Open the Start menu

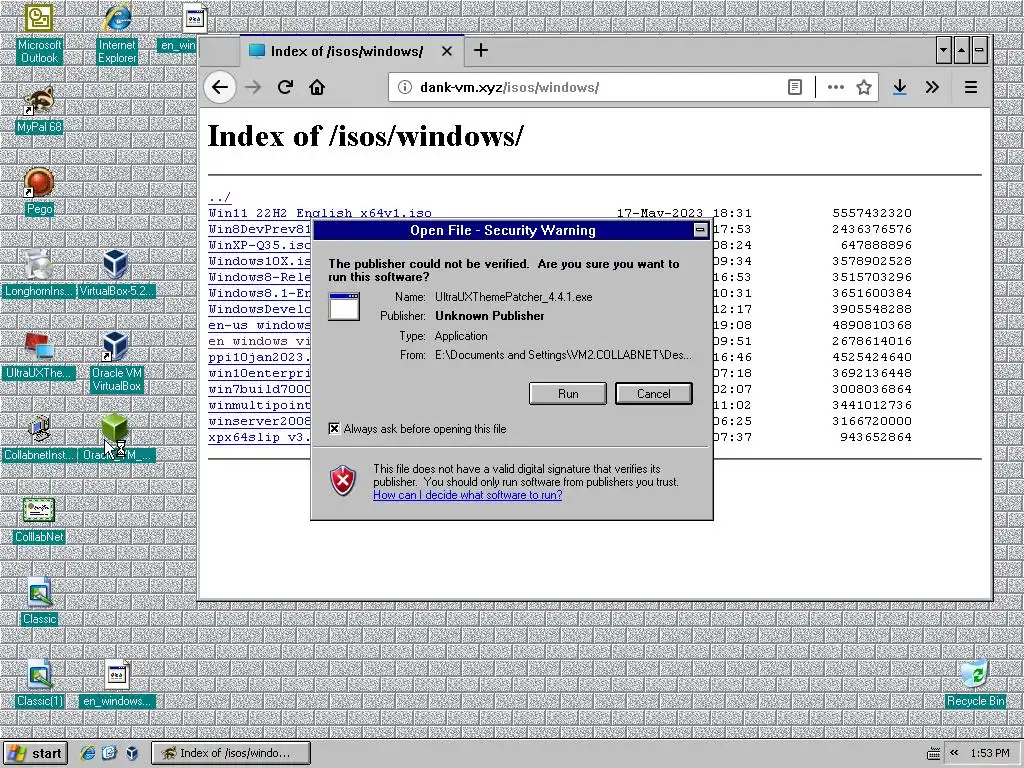coord(35,753)
